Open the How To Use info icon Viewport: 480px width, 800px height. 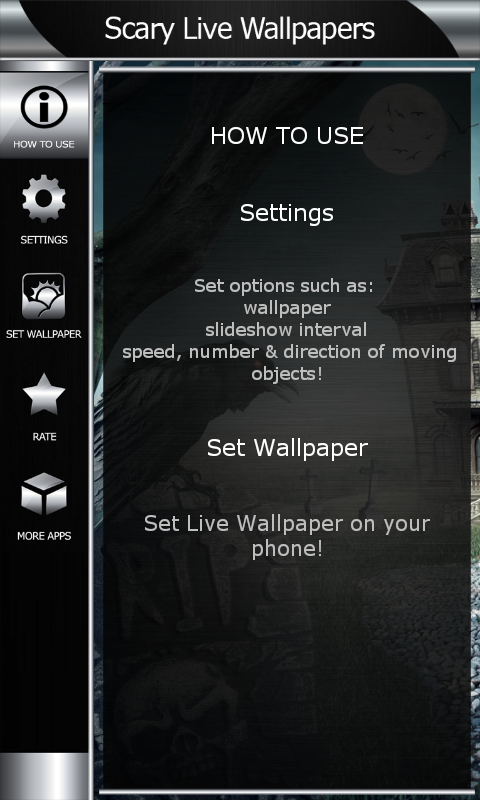tap(44, 107)
